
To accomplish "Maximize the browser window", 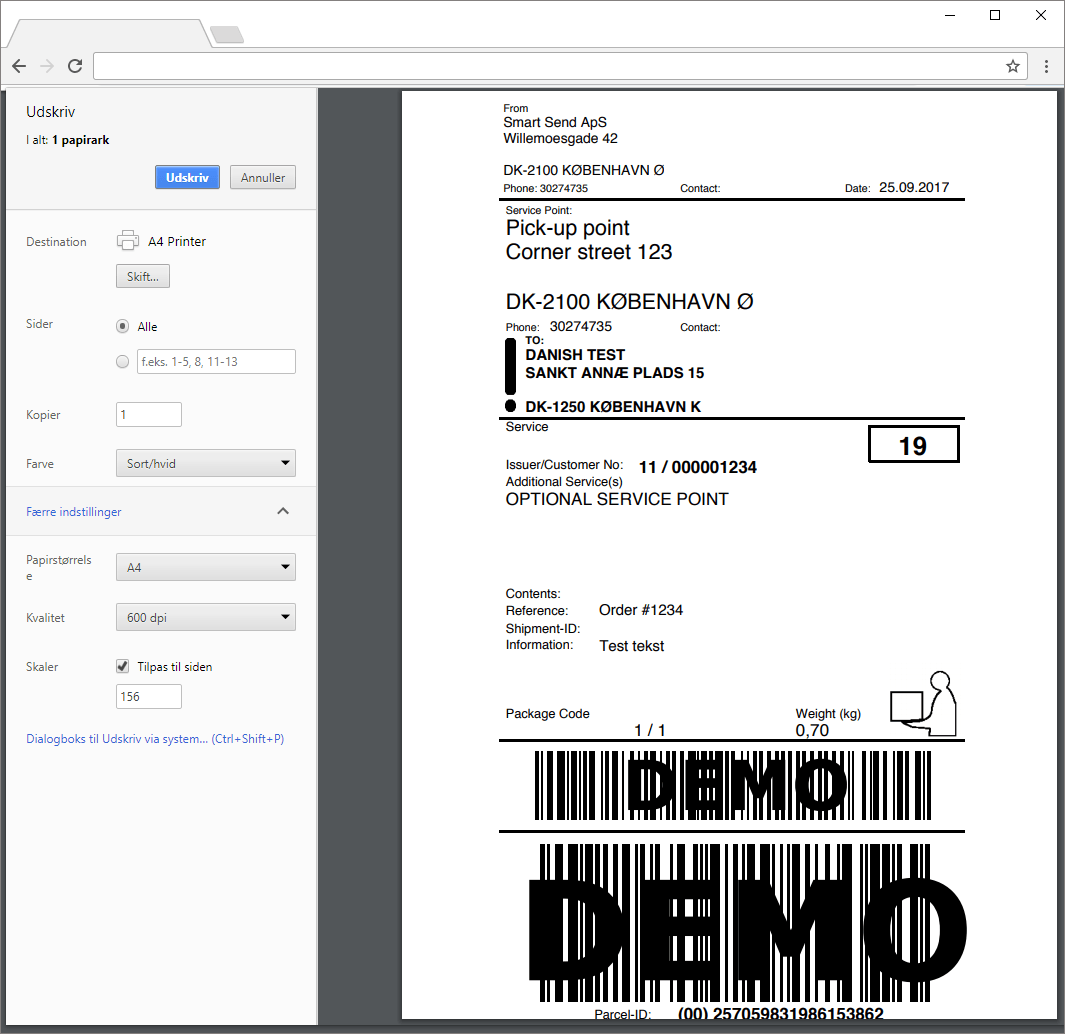I will click(x=994, y=15).
